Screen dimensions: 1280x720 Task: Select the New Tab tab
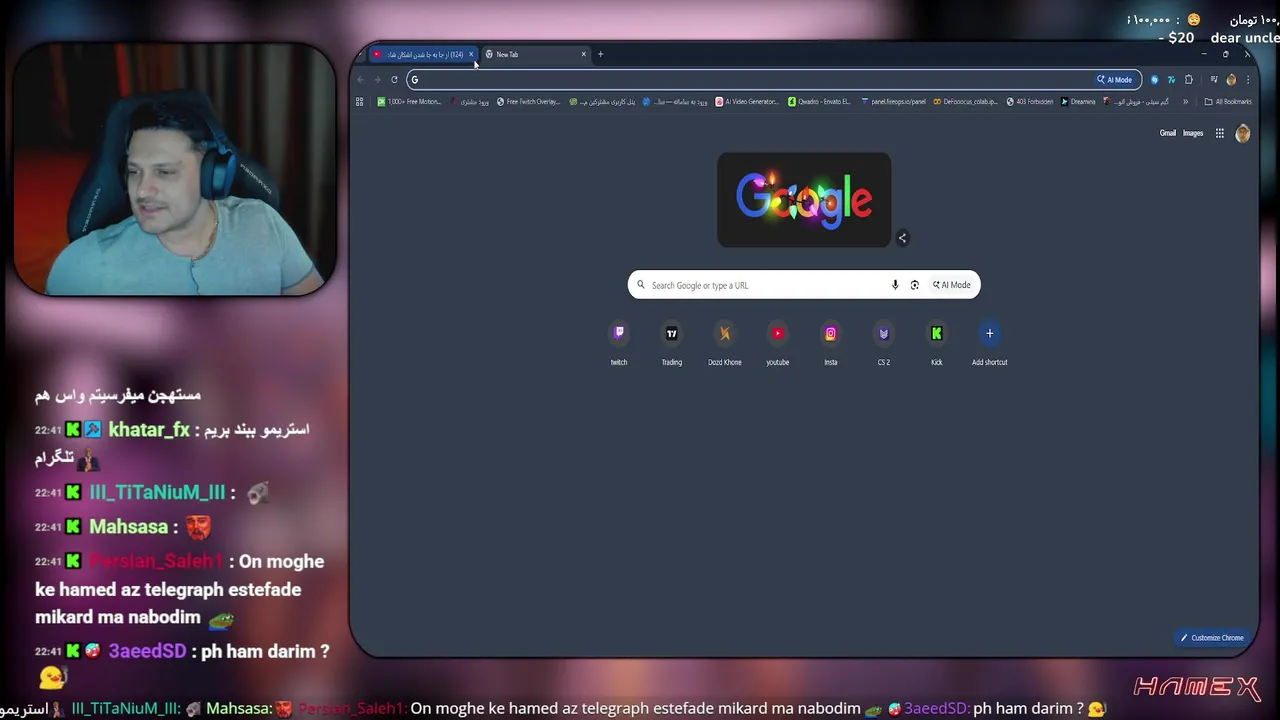coord(535,54)
